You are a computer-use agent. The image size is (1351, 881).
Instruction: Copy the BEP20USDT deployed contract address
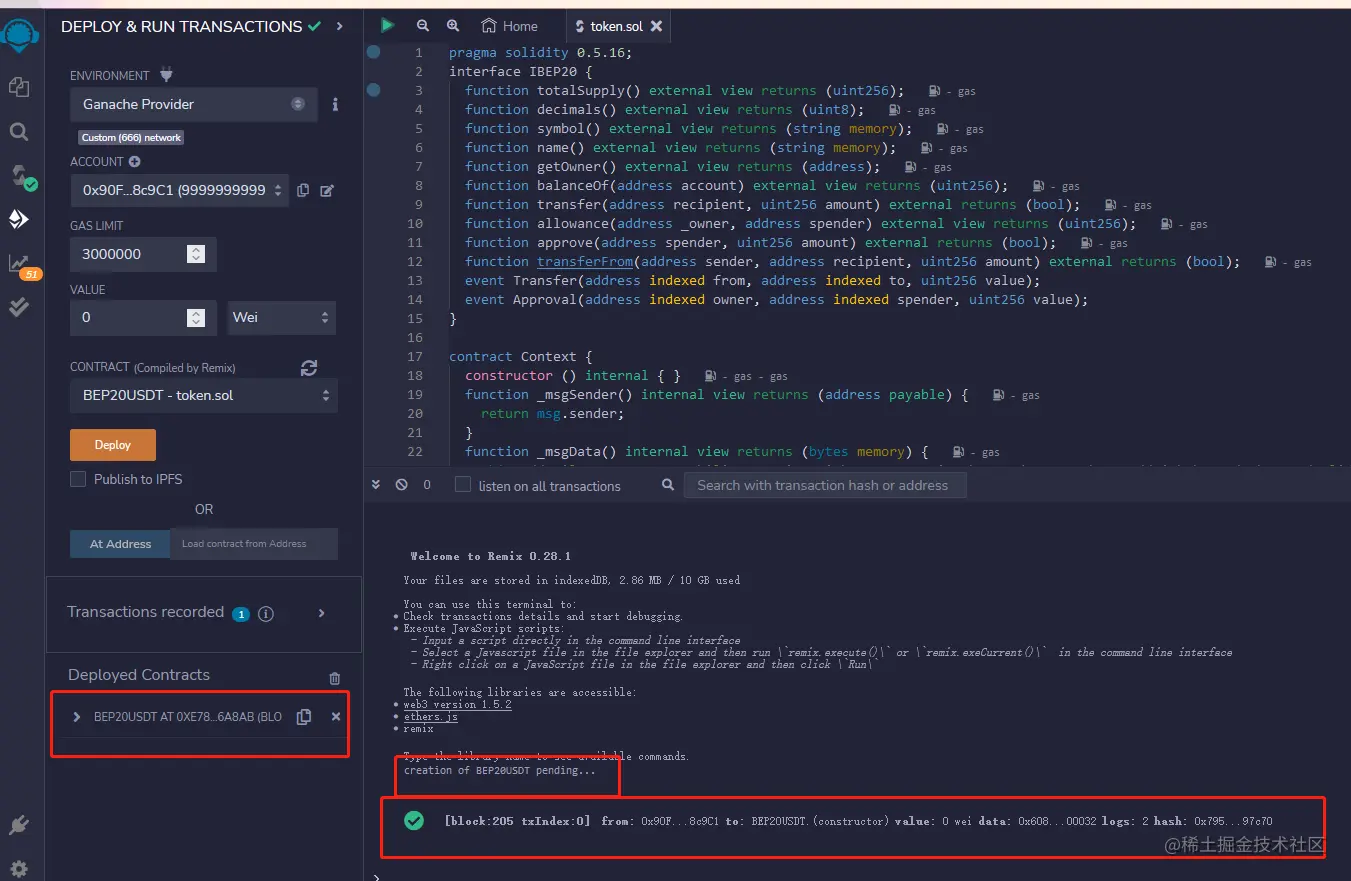click(304, 717)
